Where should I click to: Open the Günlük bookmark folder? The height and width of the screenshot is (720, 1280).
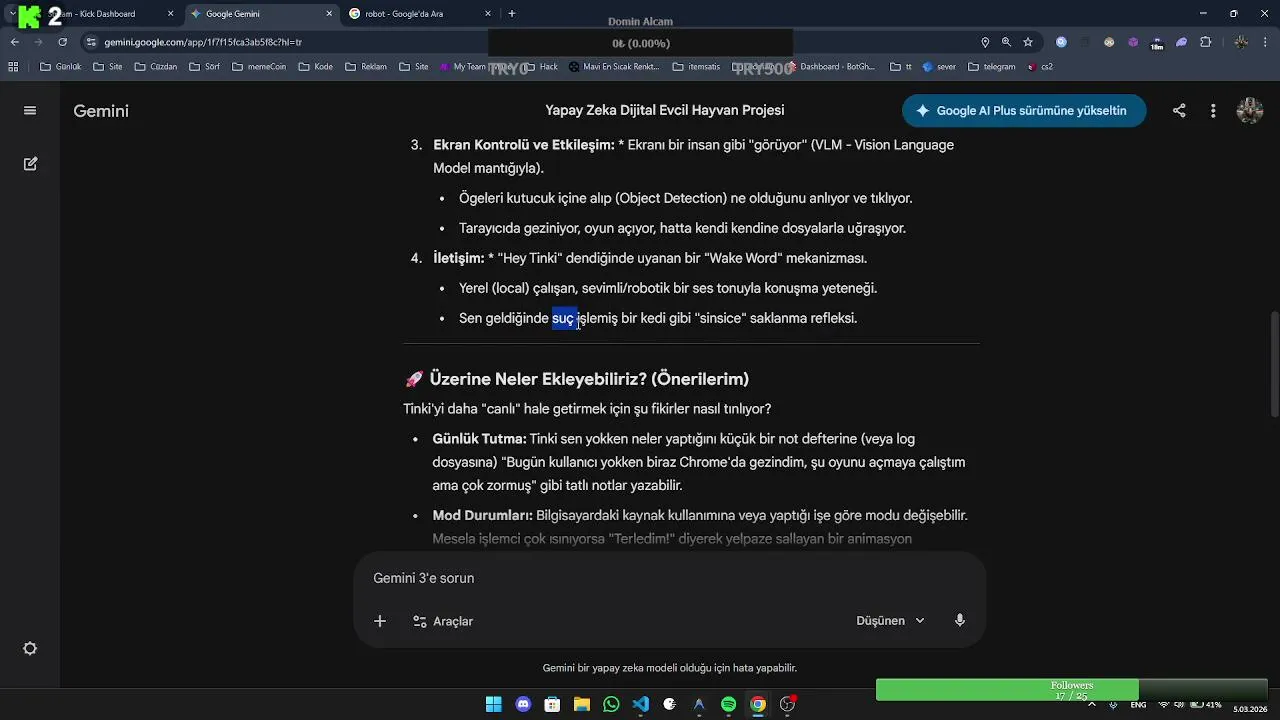(61, 67)
